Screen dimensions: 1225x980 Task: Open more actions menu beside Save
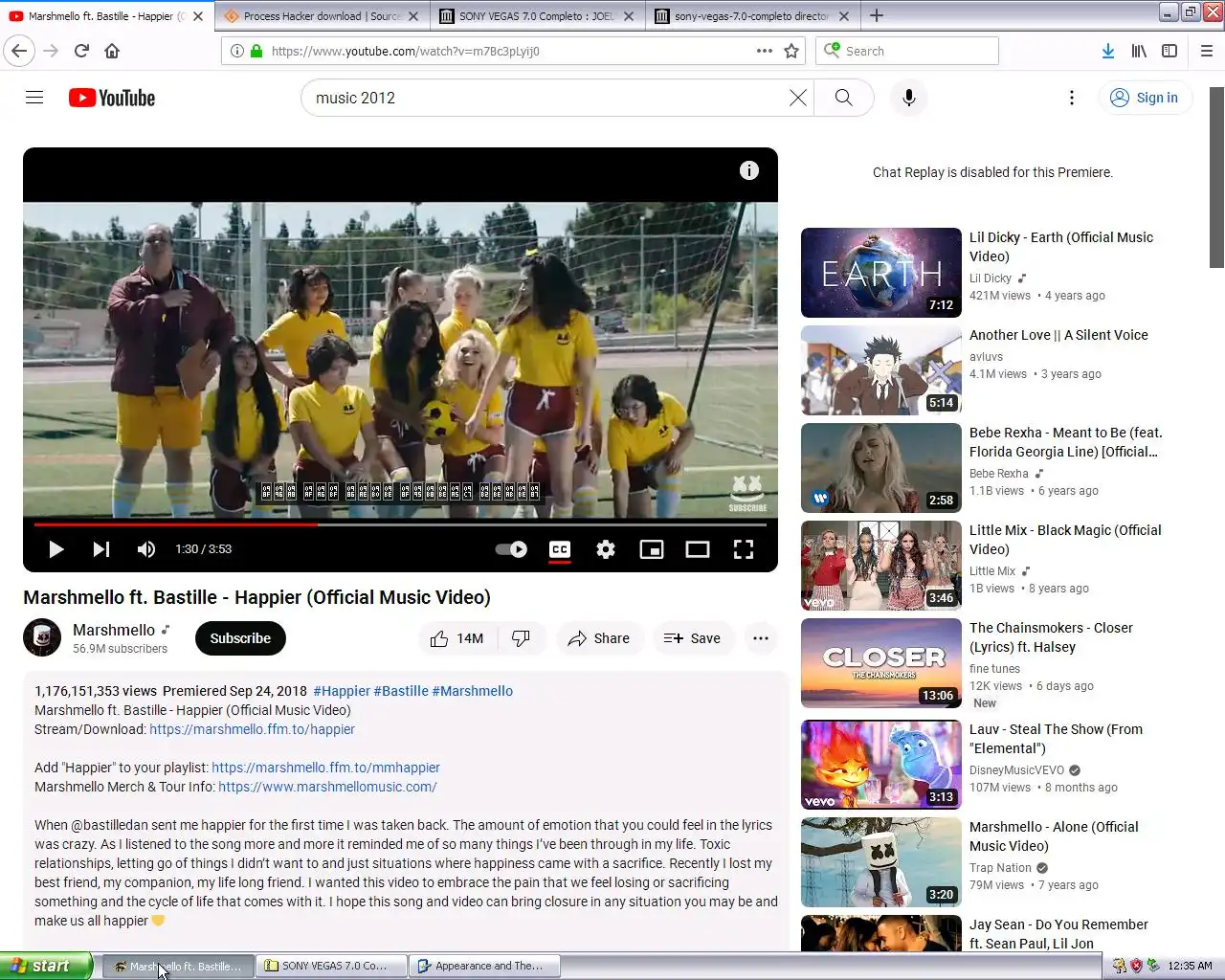761,638
